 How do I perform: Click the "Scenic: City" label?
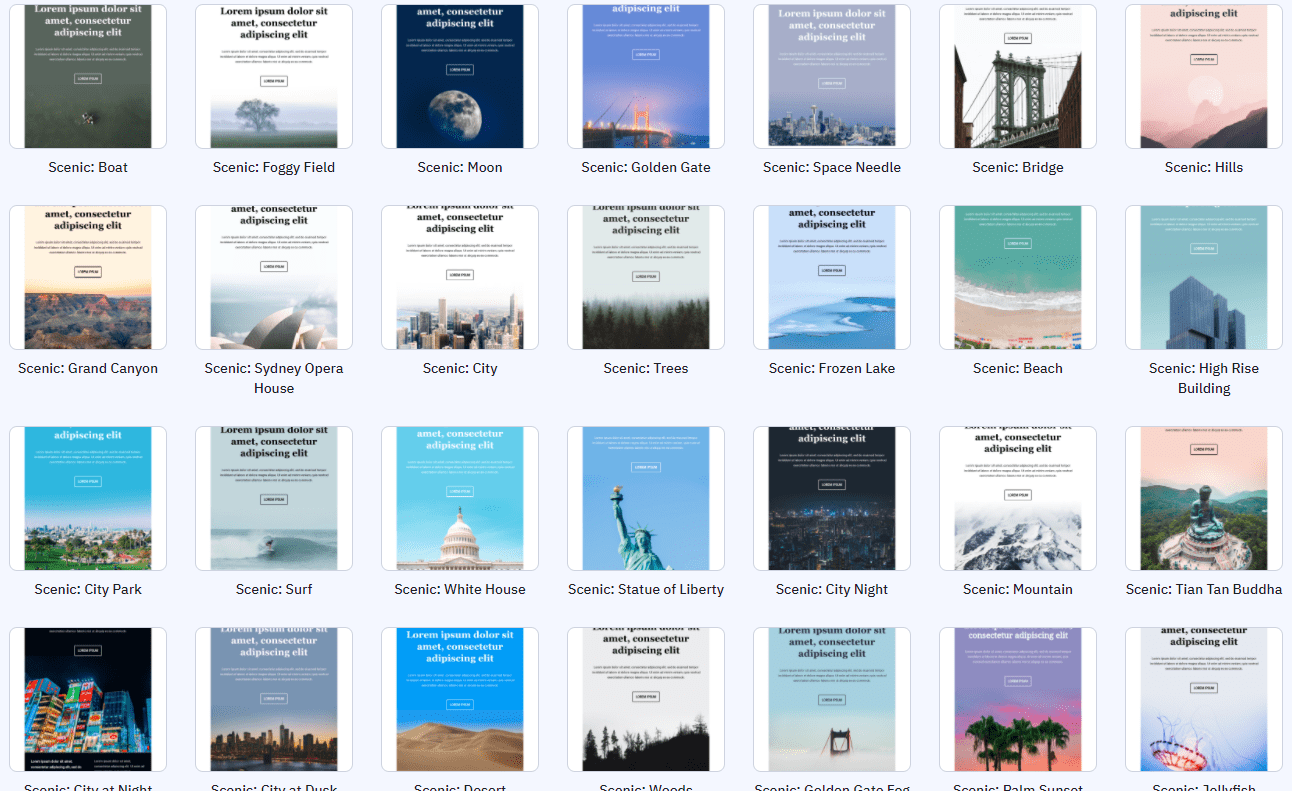pyautogui.click(x=460, y=368)
